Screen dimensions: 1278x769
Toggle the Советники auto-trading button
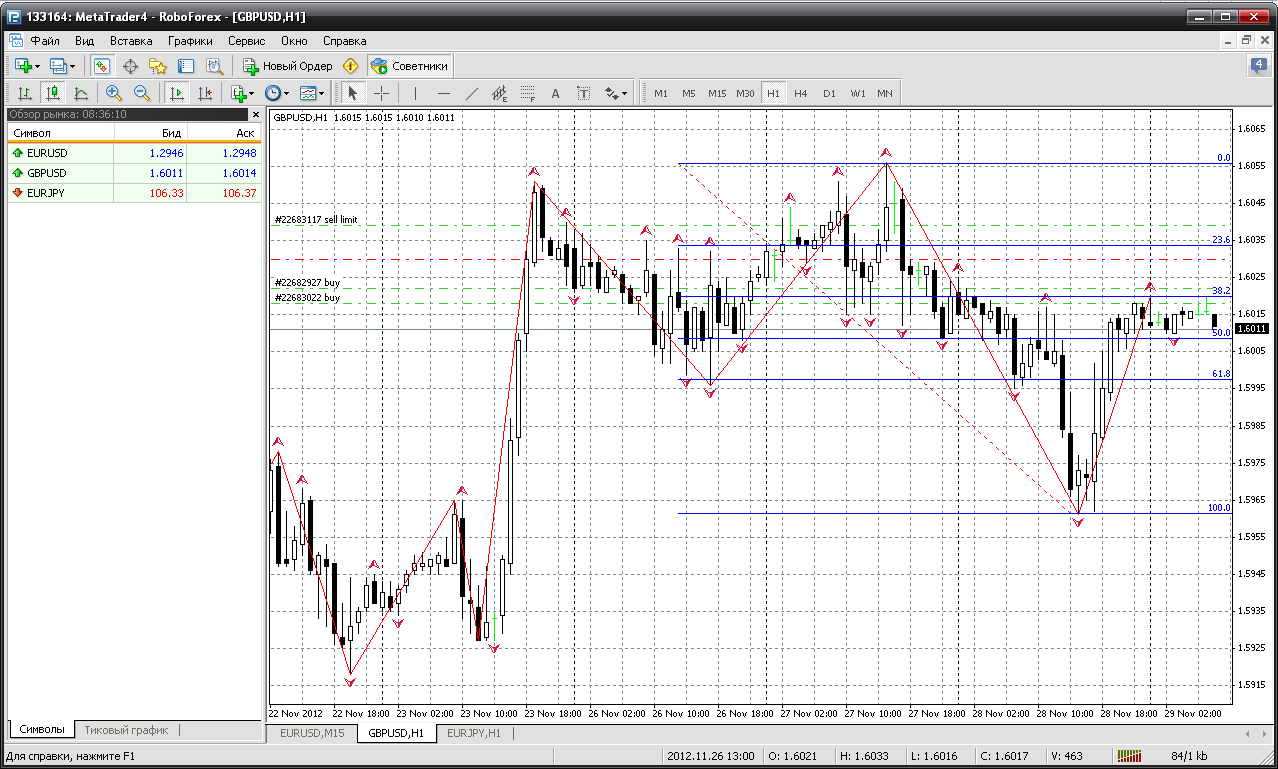(x=409, y=66)
